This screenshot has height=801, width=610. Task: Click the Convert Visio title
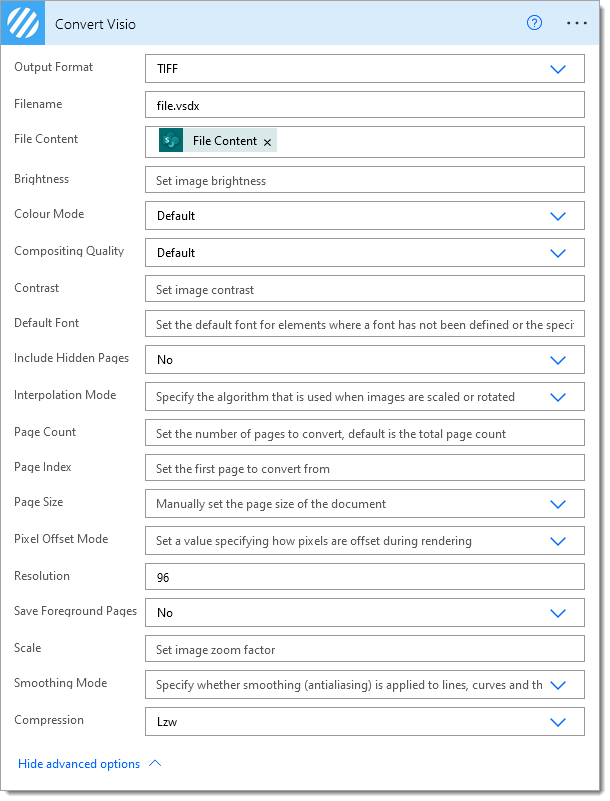[x=95, y=24]
